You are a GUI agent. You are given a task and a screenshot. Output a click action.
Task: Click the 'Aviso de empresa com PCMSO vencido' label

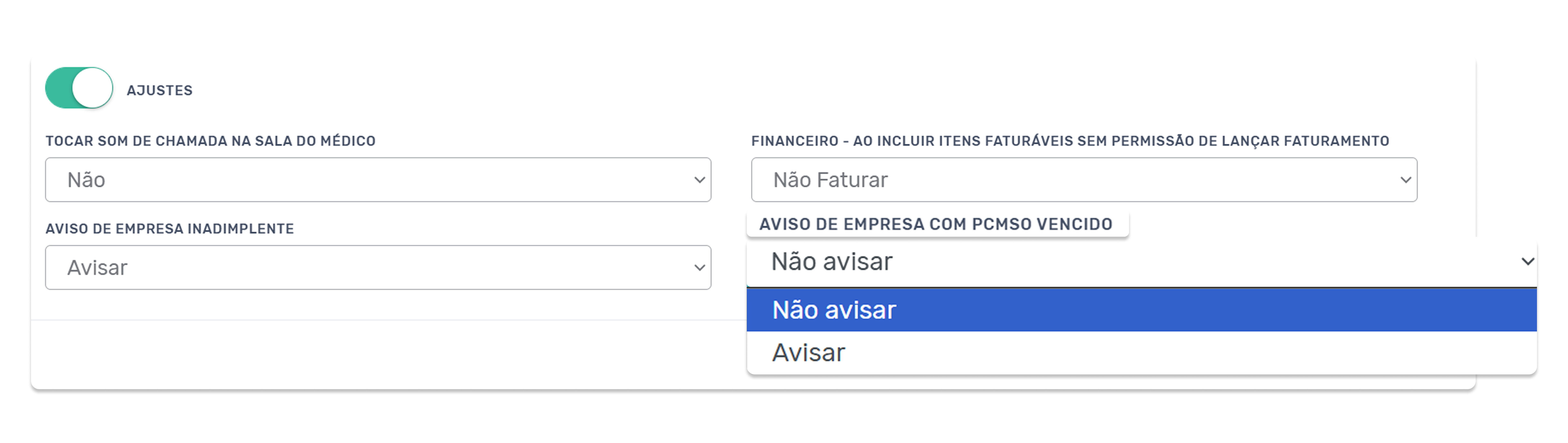pyautogui.click(x=935, y=224)
